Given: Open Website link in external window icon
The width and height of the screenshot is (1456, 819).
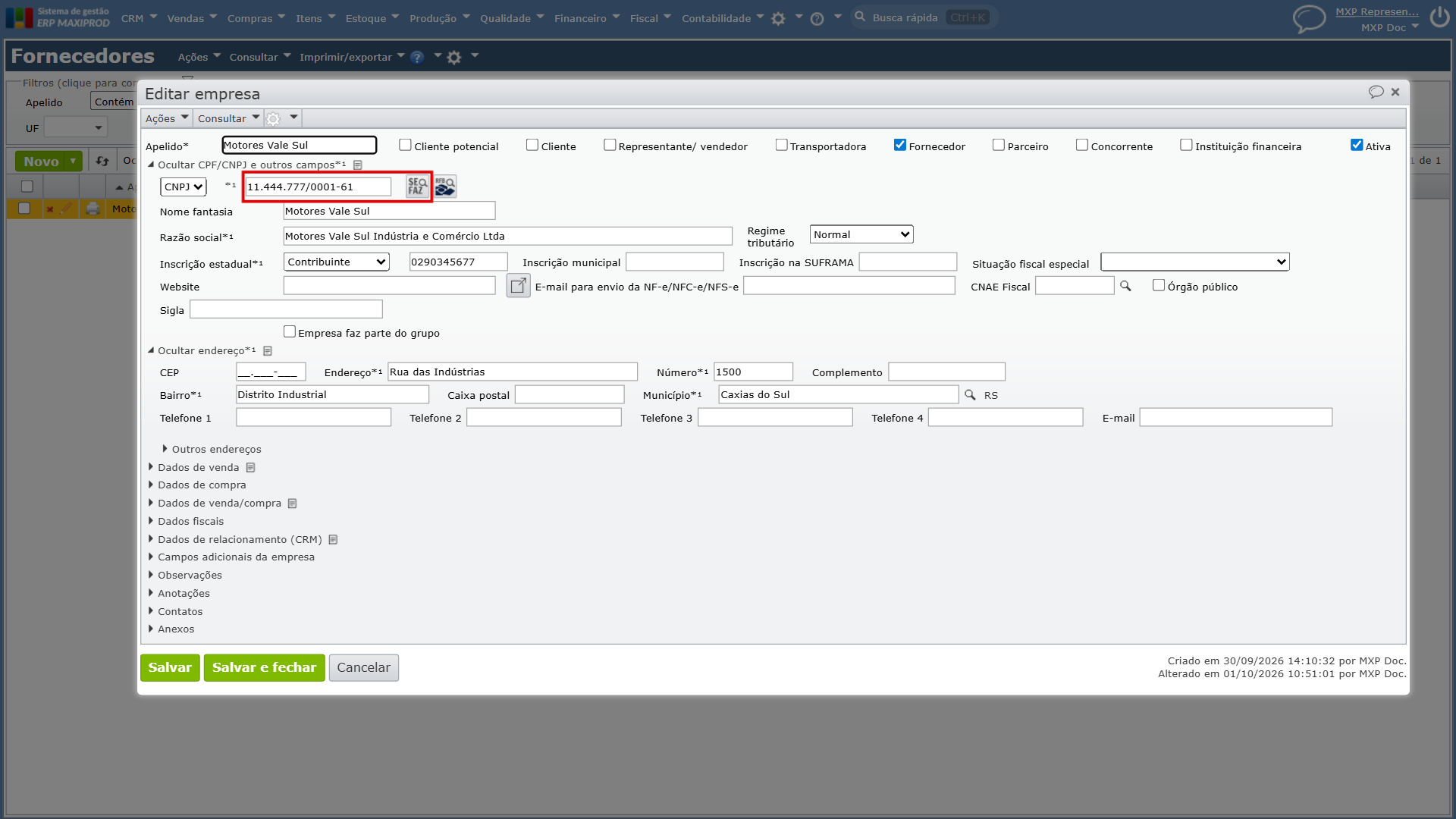Looking at the screenshot, I should [518, 286].
